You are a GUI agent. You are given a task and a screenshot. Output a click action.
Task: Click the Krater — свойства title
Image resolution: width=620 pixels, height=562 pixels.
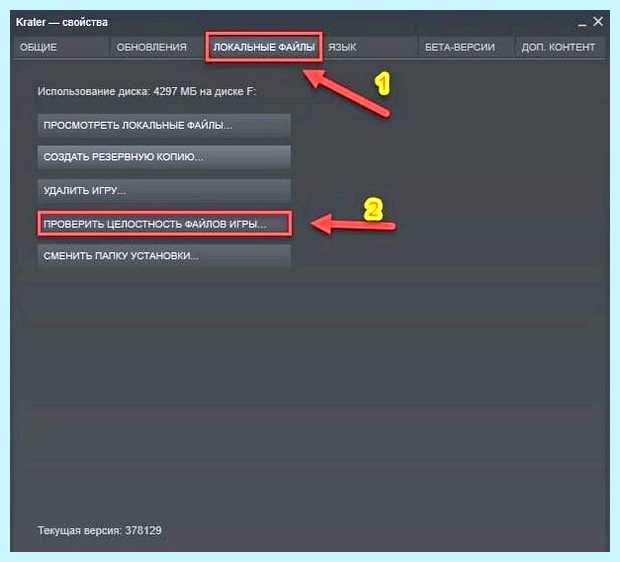(x=62, y=22)
